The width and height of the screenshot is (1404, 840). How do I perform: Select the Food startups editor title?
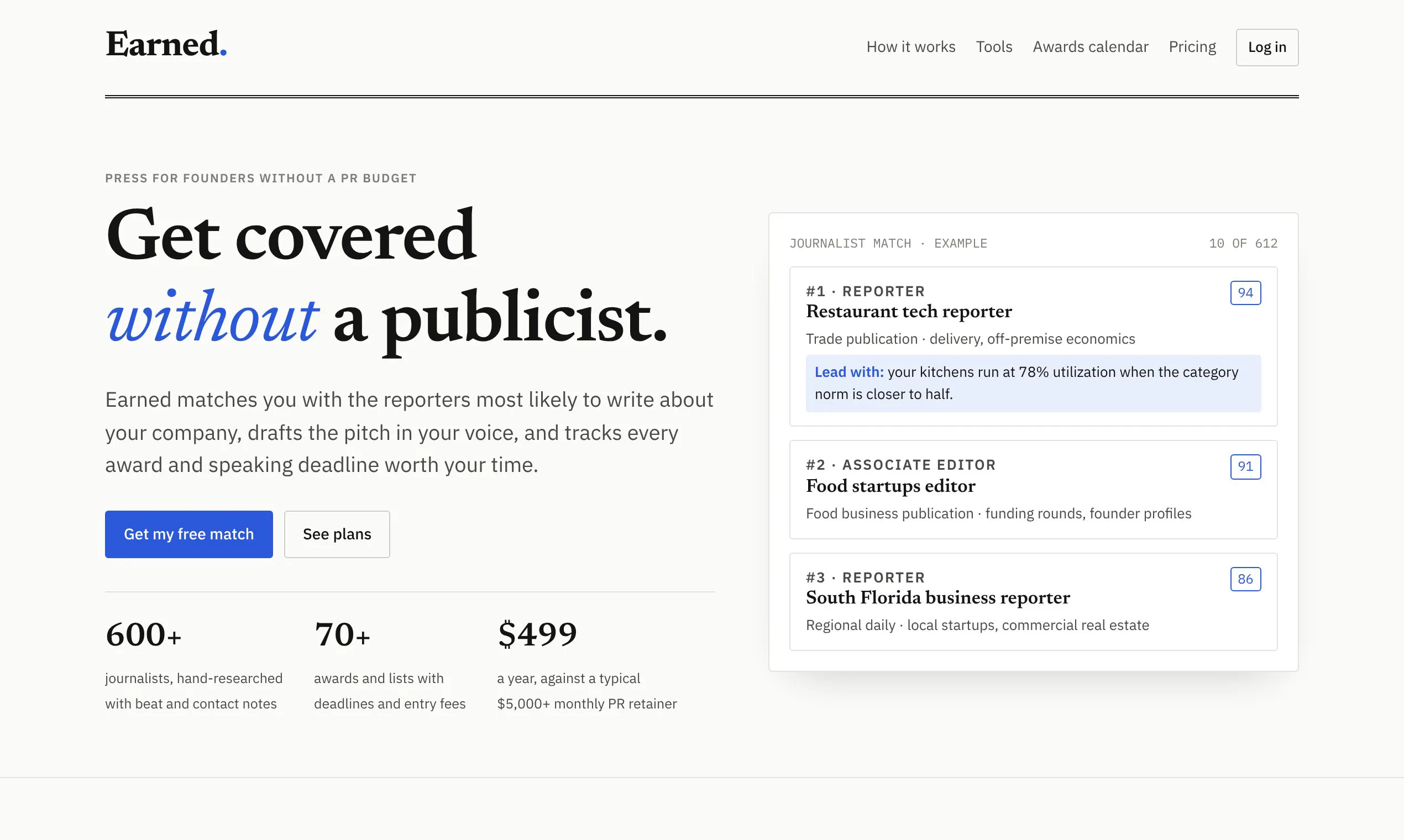(x=890, y=486)
